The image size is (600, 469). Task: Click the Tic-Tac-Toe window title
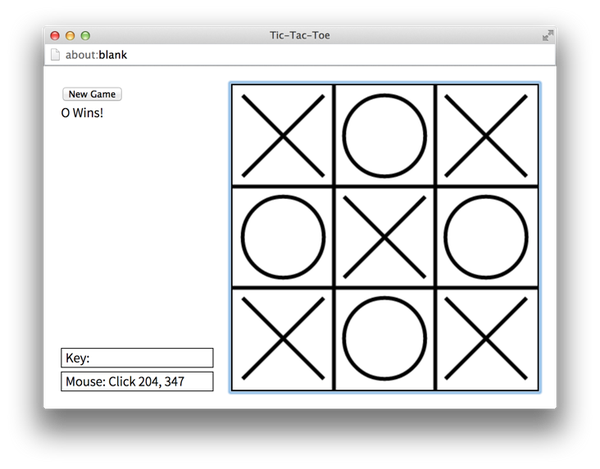point(300,35)
